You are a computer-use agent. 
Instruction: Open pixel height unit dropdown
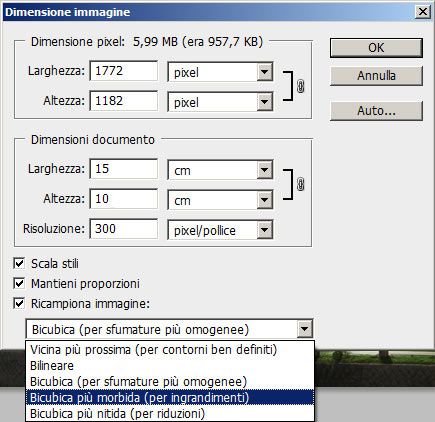(x=265, y=102)
